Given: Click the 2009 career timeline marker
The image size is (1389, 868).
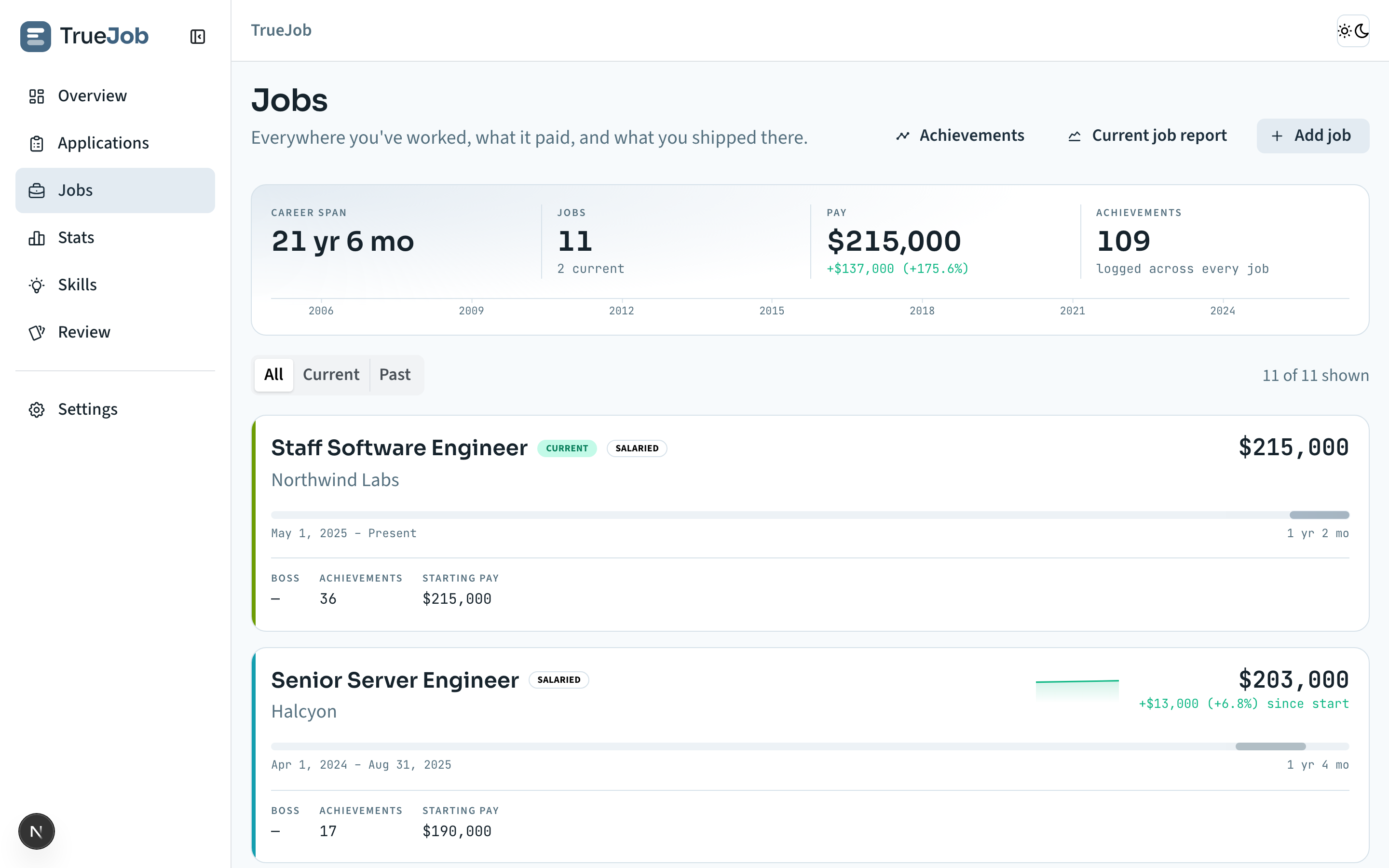Looking at the screenshot, I should click(471, 311).
